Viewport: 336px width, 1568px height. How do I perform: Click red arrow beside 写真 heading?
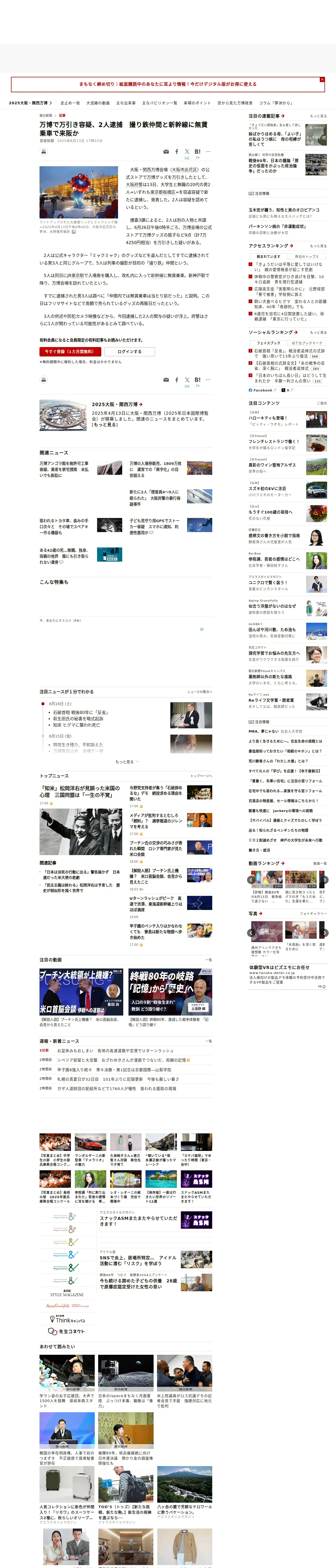point(261,913)
